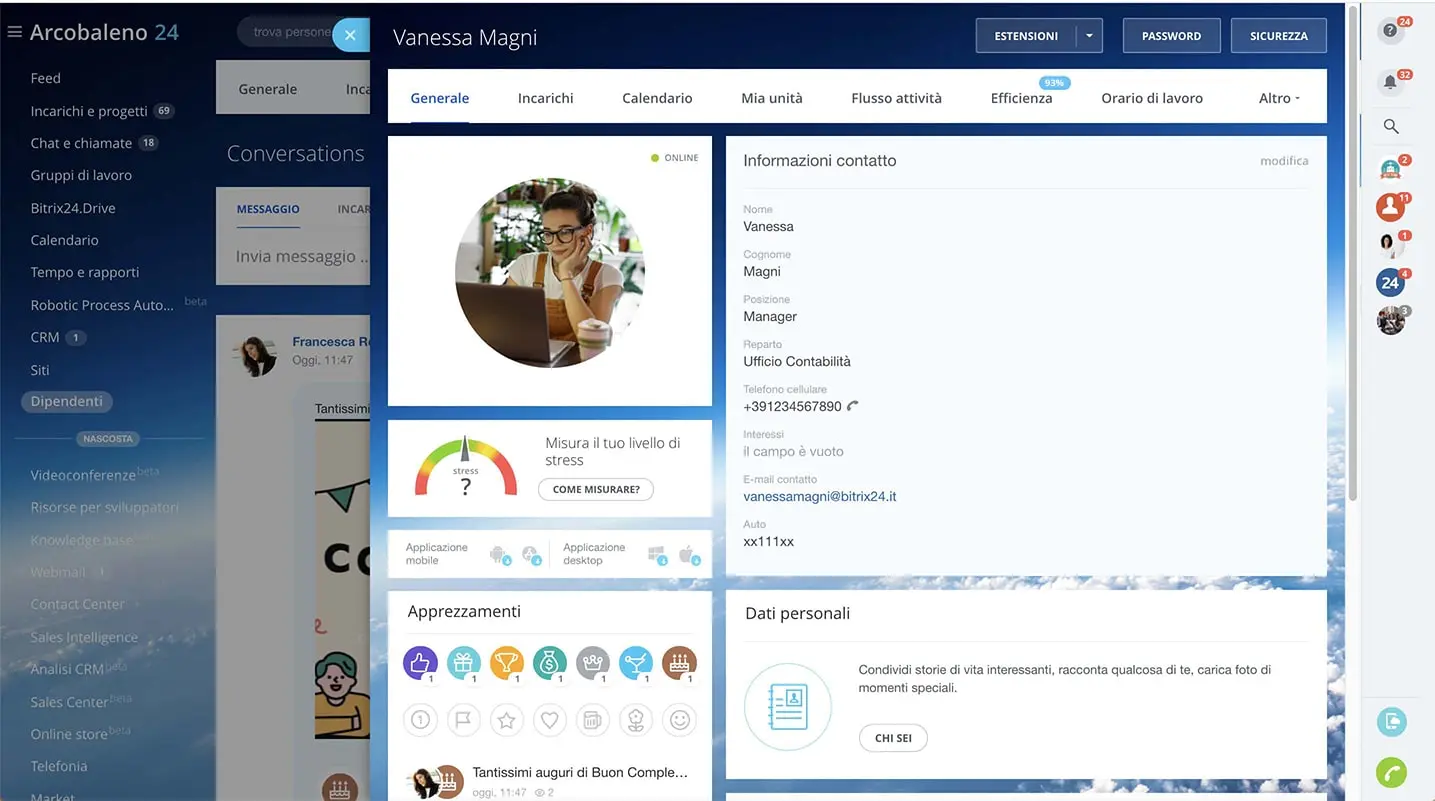Open the Estensioni dropdown arrow
This screenshot has height=801, width=1435.
(x=1089, y=36)
